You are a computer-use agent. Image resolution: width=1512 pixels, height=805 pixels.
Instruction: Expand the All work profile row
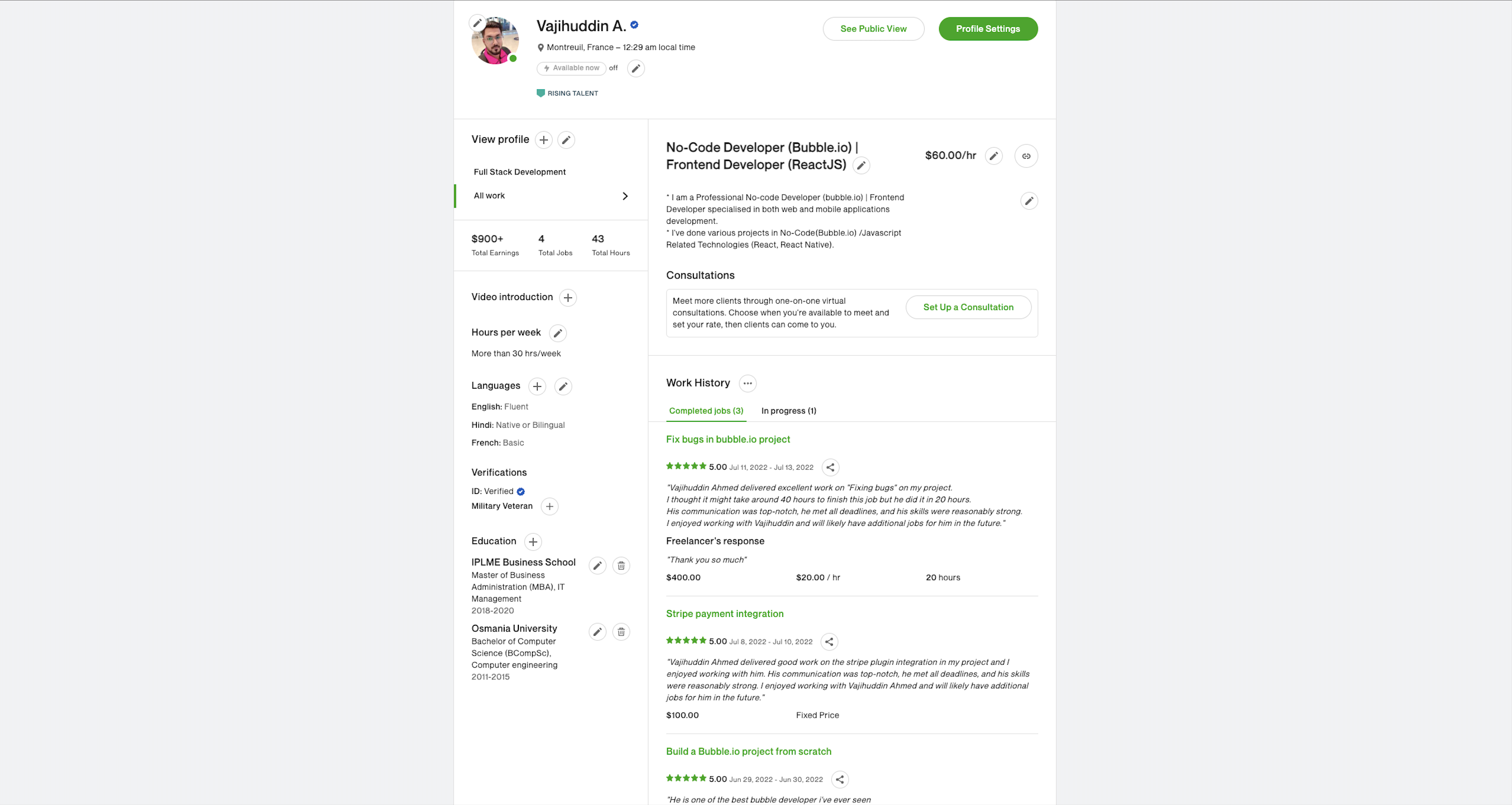point(625,196)
